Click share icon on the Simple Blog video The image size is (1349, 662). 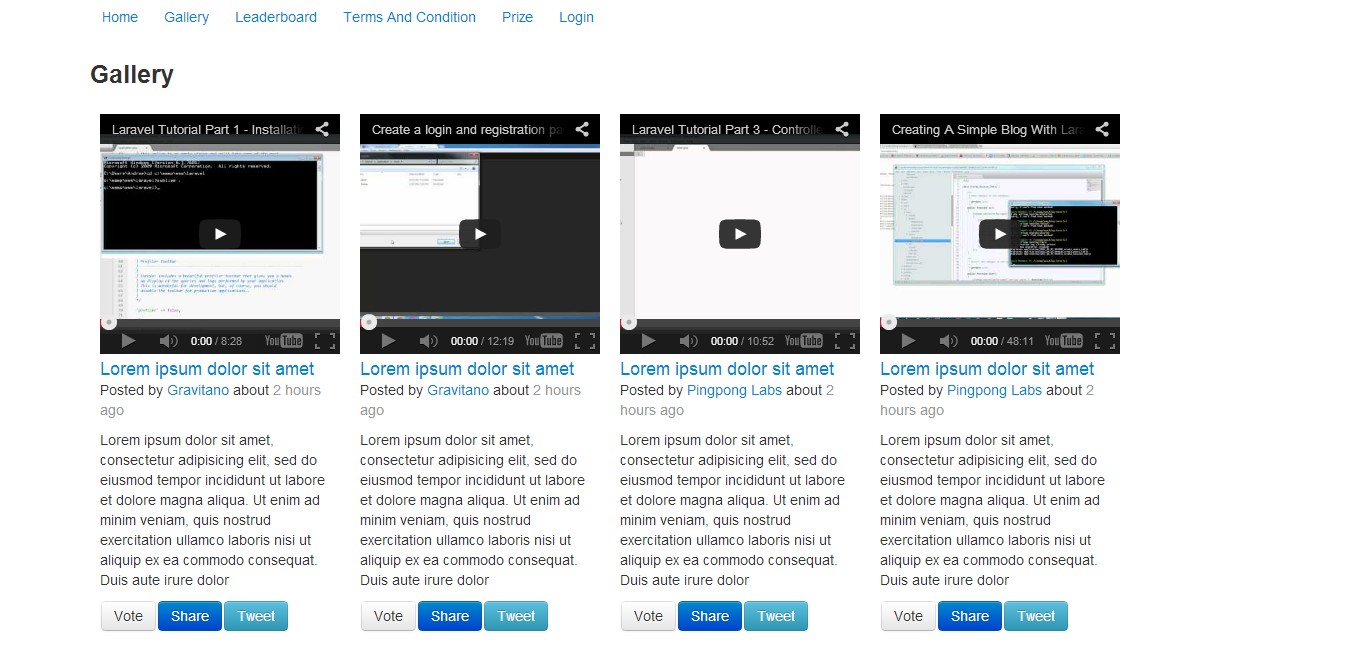[x=1102, y=129]
